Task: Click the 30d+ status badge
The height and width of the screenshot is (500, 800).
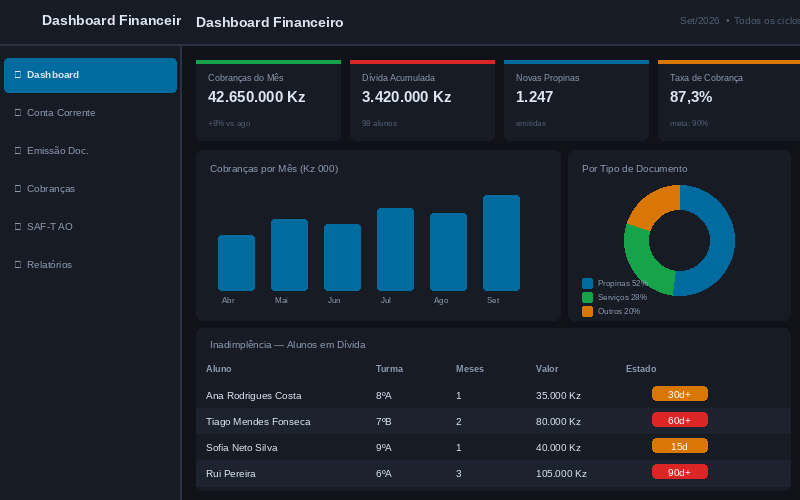Action: tap(680, 394)
